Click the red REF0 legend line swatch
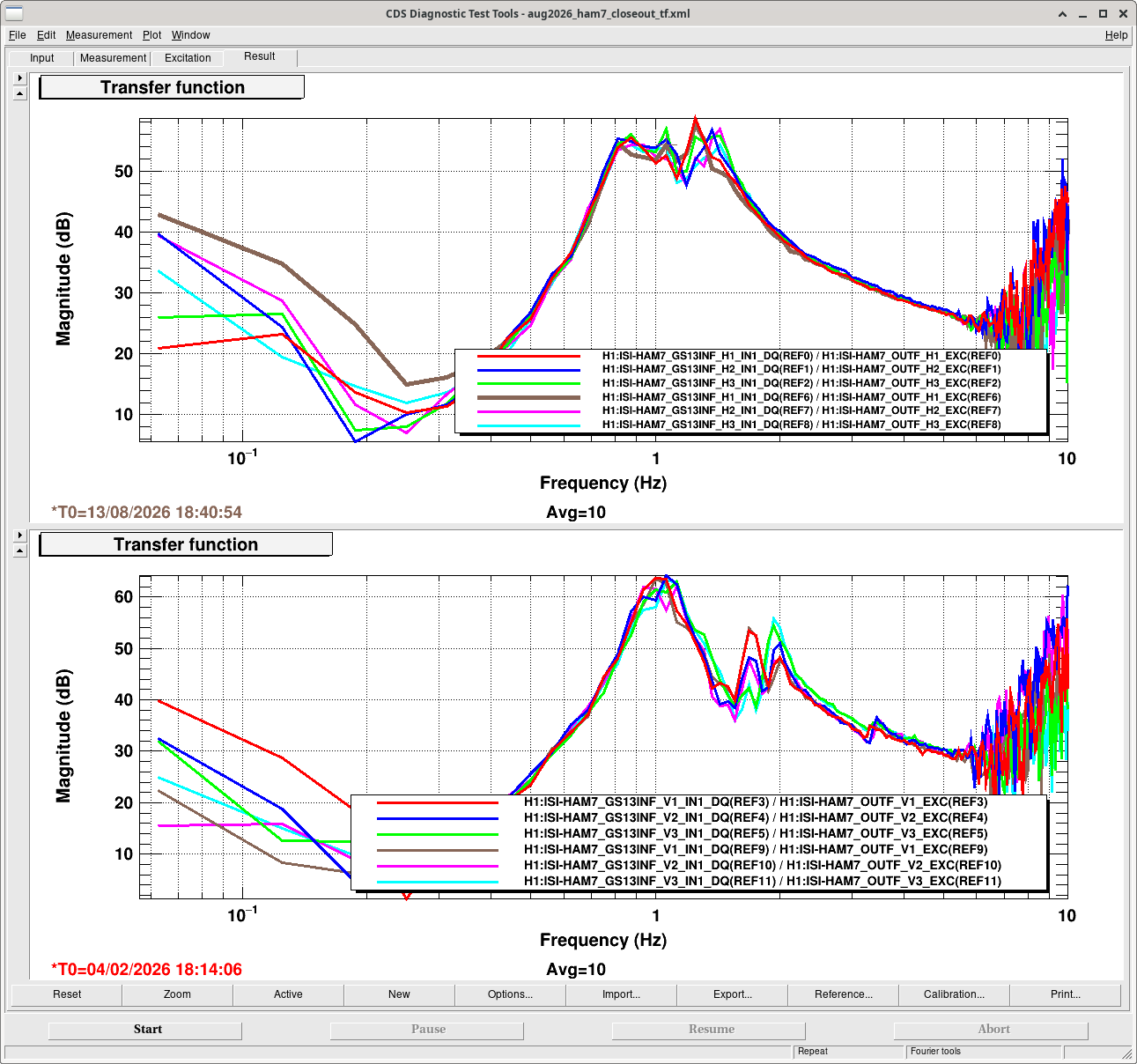This screenshot has height=1064, width=1137. 528,357
